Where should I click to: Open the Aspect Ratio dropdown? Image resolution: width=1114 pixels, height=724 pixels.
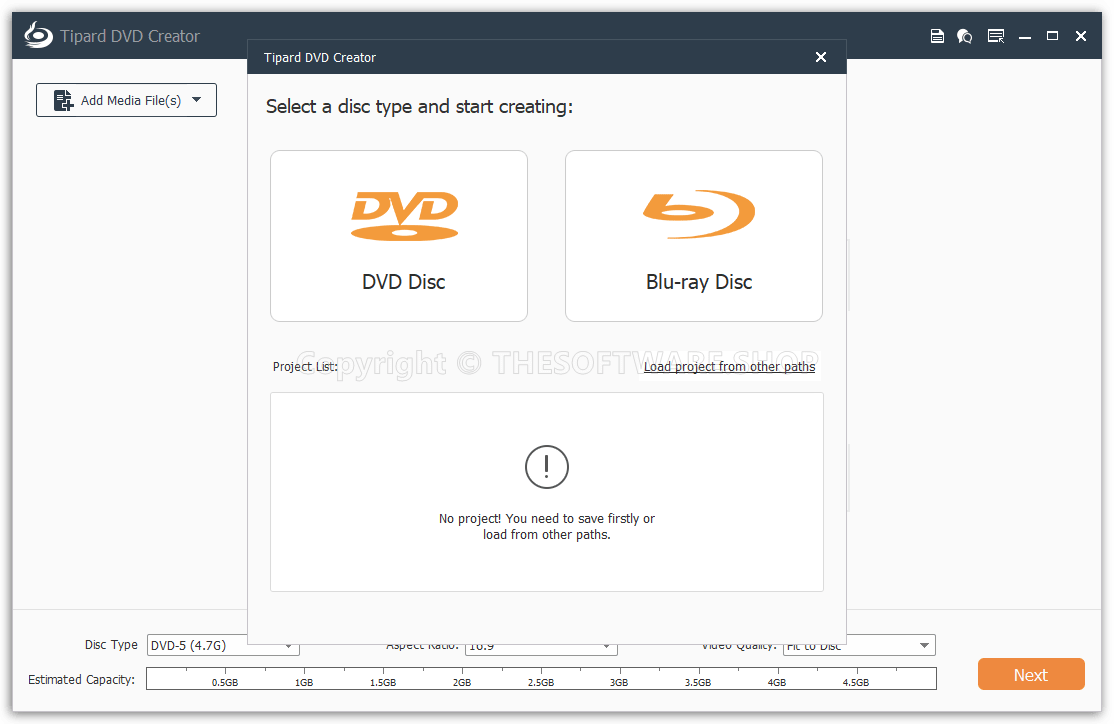[541, 646]
